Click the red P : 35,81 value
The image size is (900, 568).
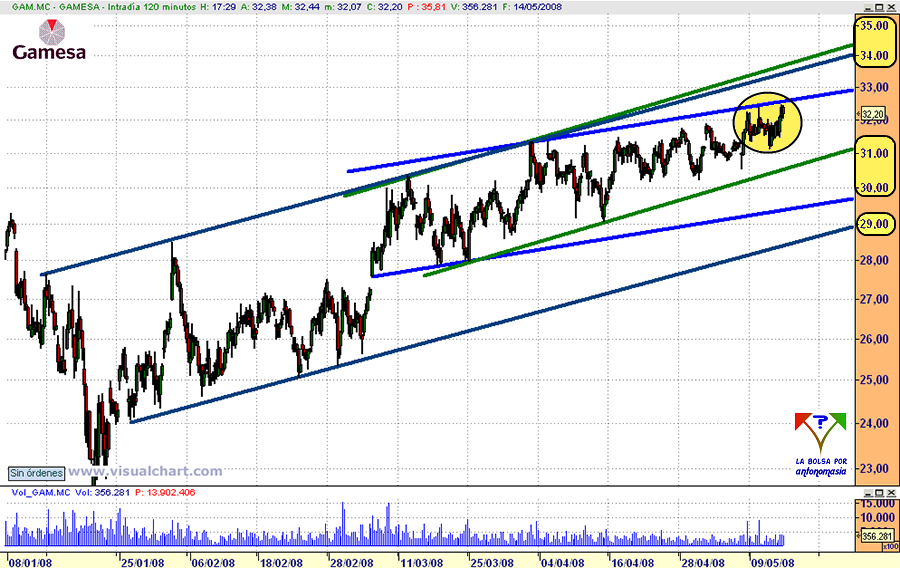click(427, 7)
